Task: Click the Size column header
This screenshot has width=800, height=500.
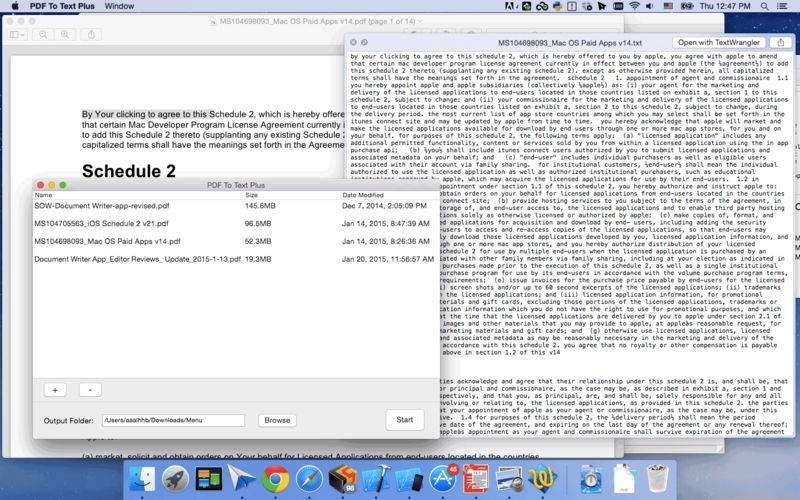Action: [x=252, y=195]
